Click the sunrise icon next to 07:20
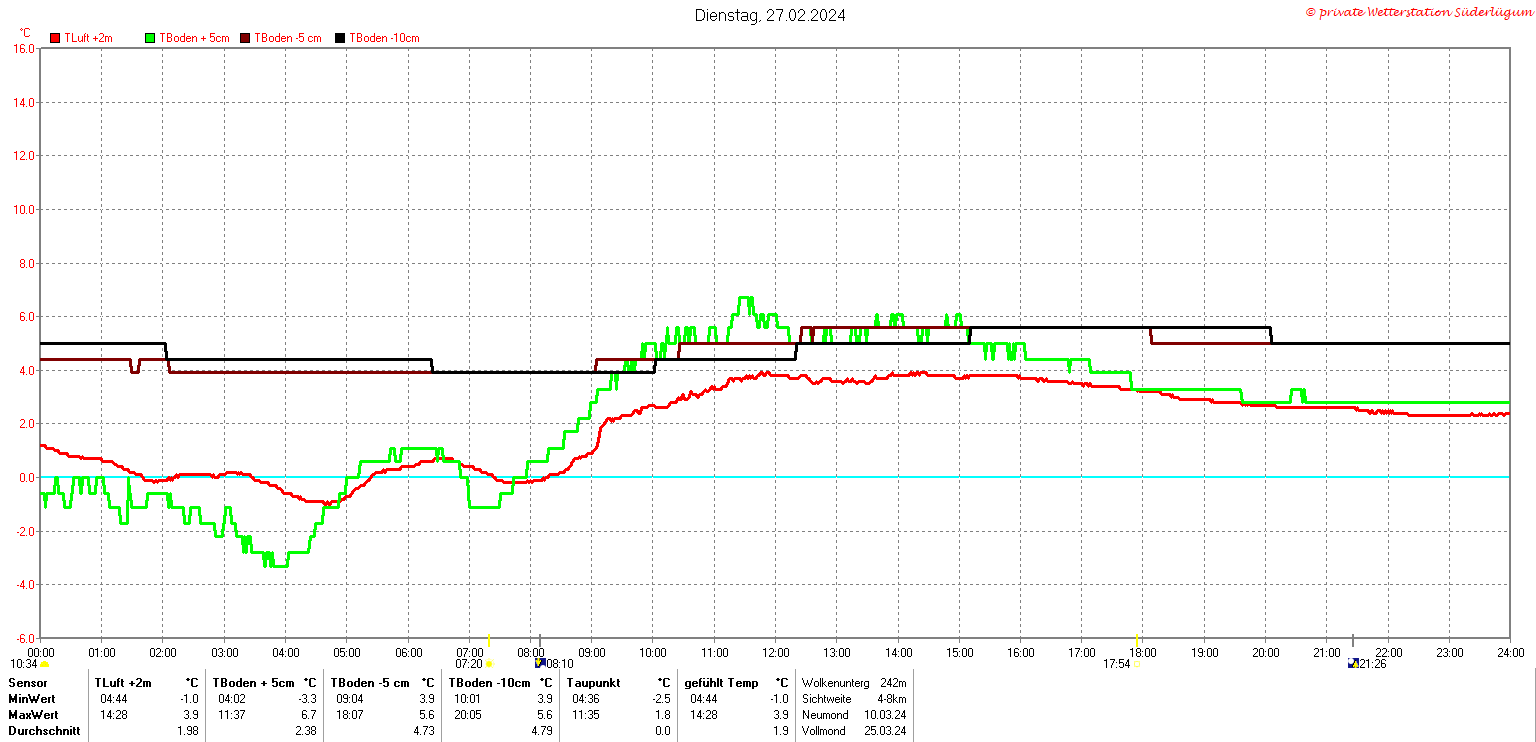 coord(489,664)
